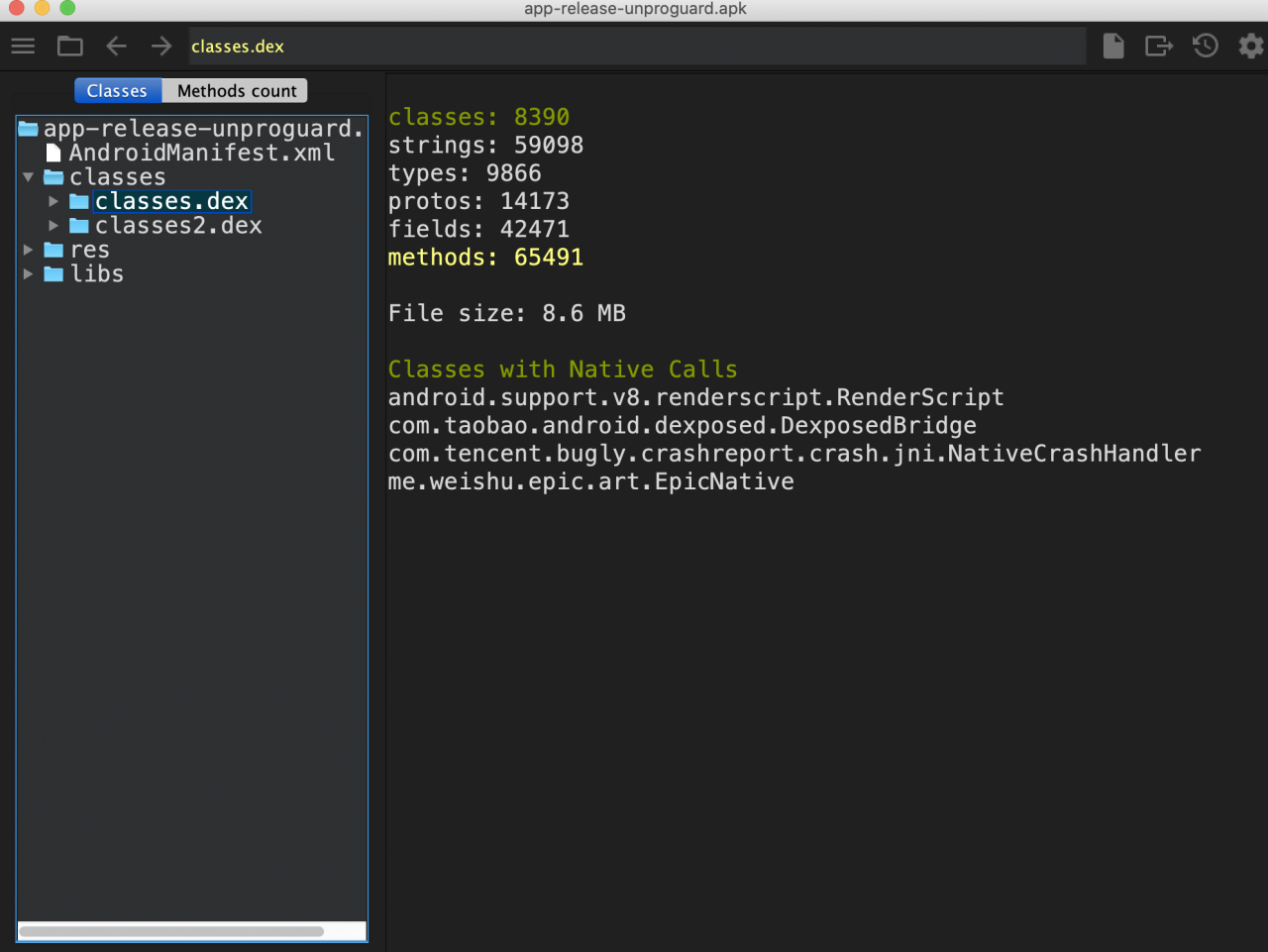Expand the classes2.dex tree node arrow
This screenshot has width=1268, height=952.
53,226
